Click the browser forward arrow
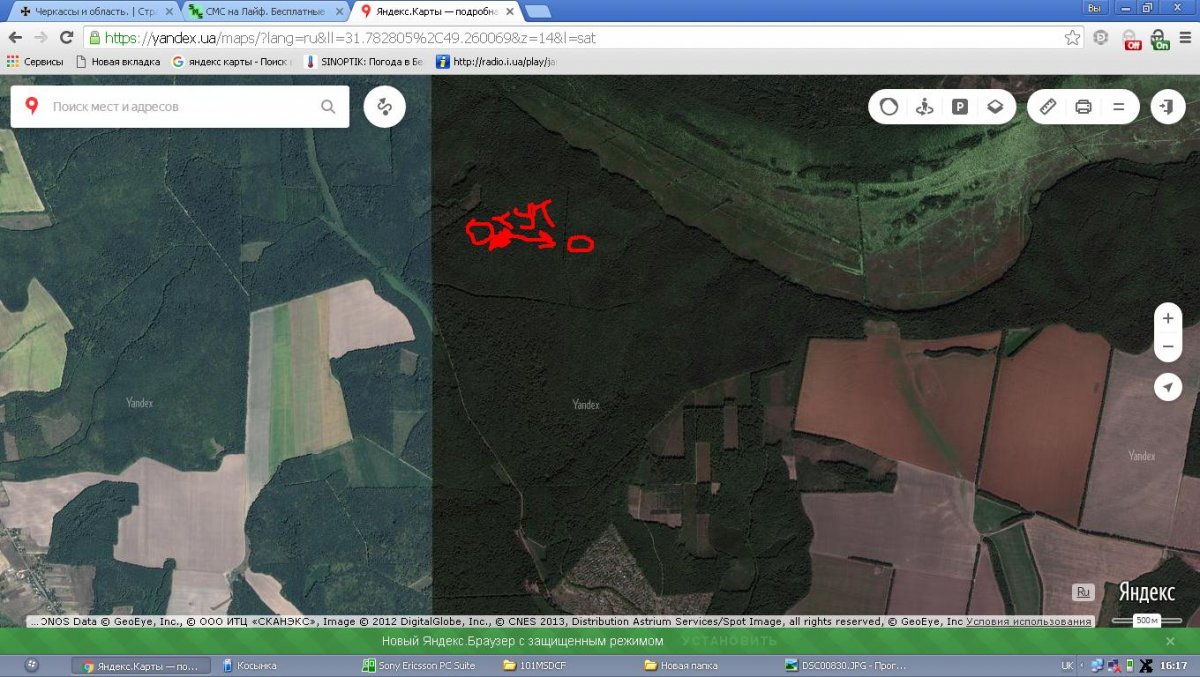1200x677 pixels. [41, 37]
